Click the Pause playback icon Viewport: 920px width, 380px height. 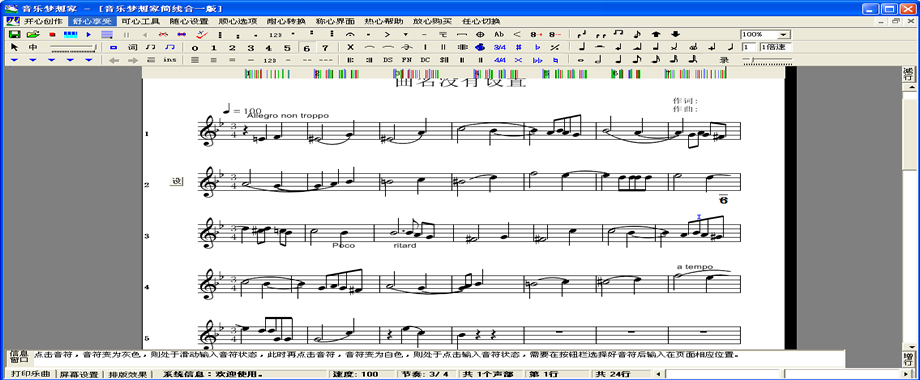[126, 35]
